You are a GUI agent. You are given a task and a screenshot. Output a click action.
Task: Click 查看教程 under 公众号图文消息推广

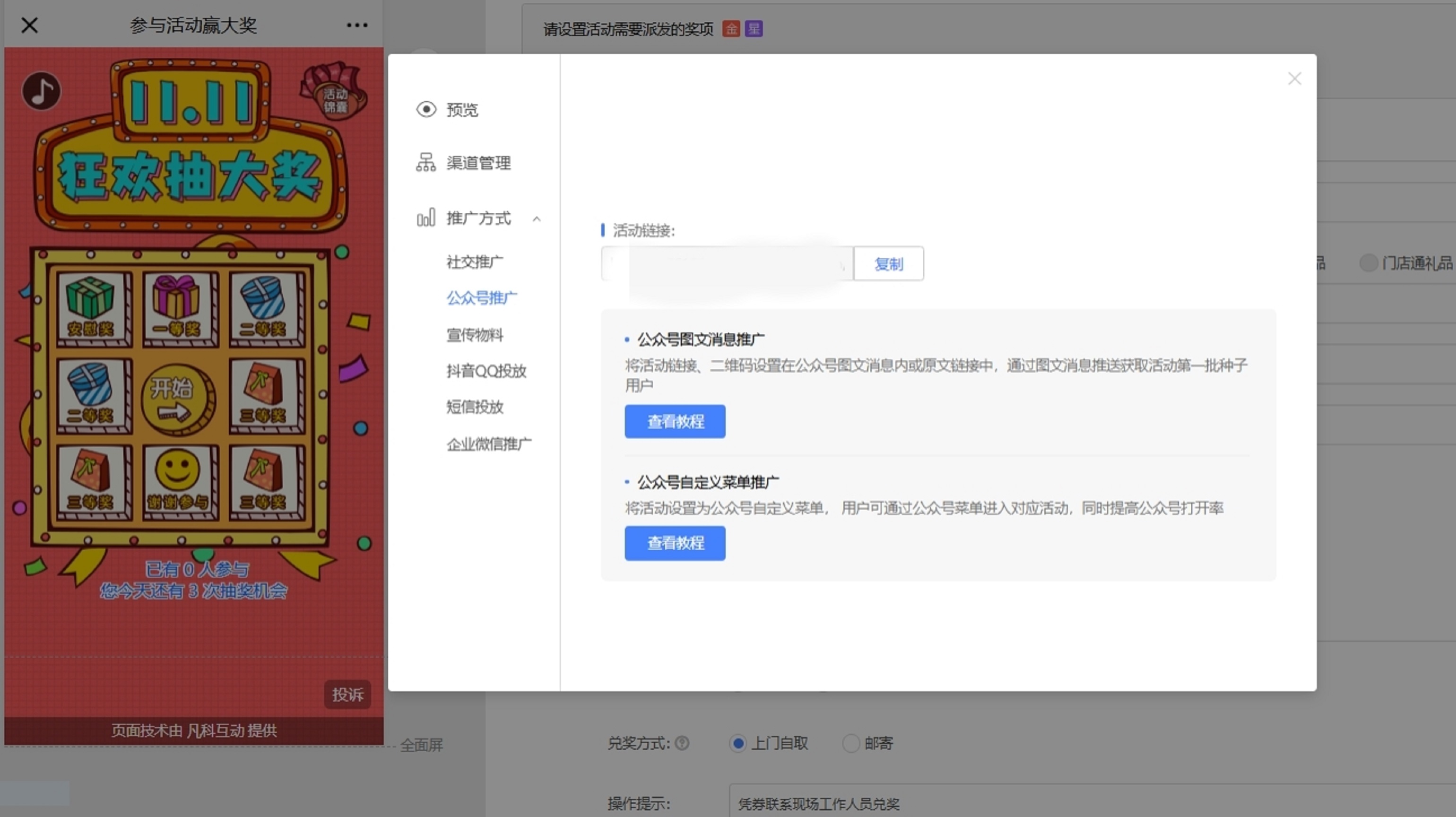(675, 421)
